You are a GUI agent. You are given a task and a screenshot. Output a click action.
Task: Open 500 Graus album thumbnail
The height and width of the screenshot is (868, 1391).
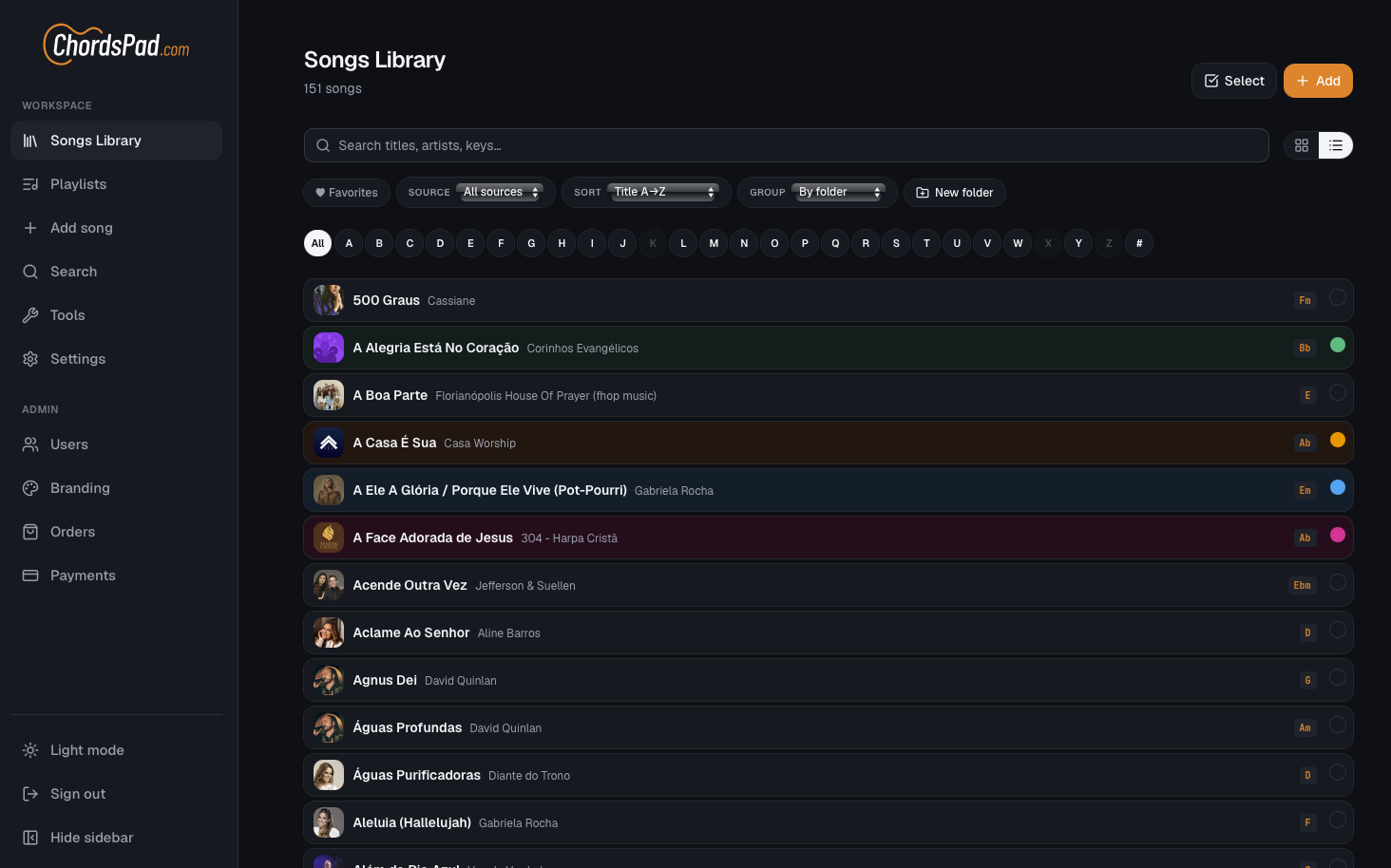(329, 300)
